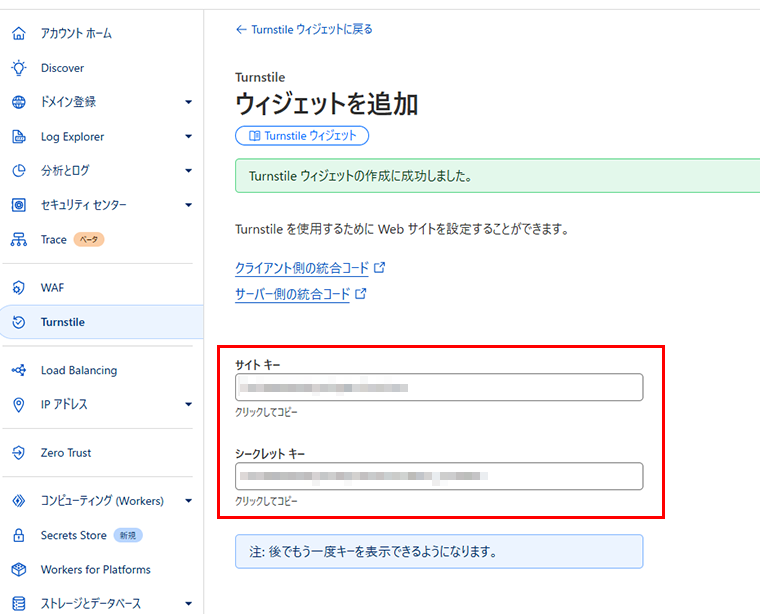Expand the 分析とログ submenu arrow
This screenshot has height=614, width=760.
coord(189,171)
